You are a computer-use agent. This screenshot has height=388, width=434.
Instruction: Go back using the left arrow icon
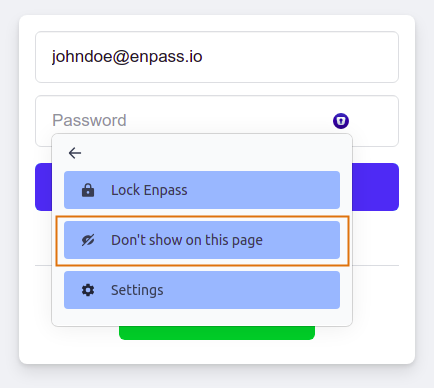(x=75, y=153)
